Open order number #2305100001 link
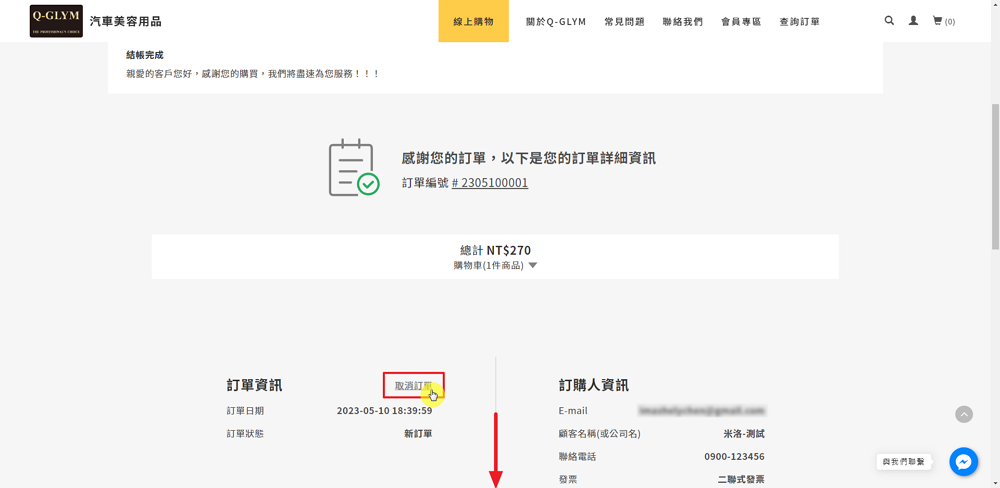This screenshot has width=1000, height=488. [x=490, y=183]
